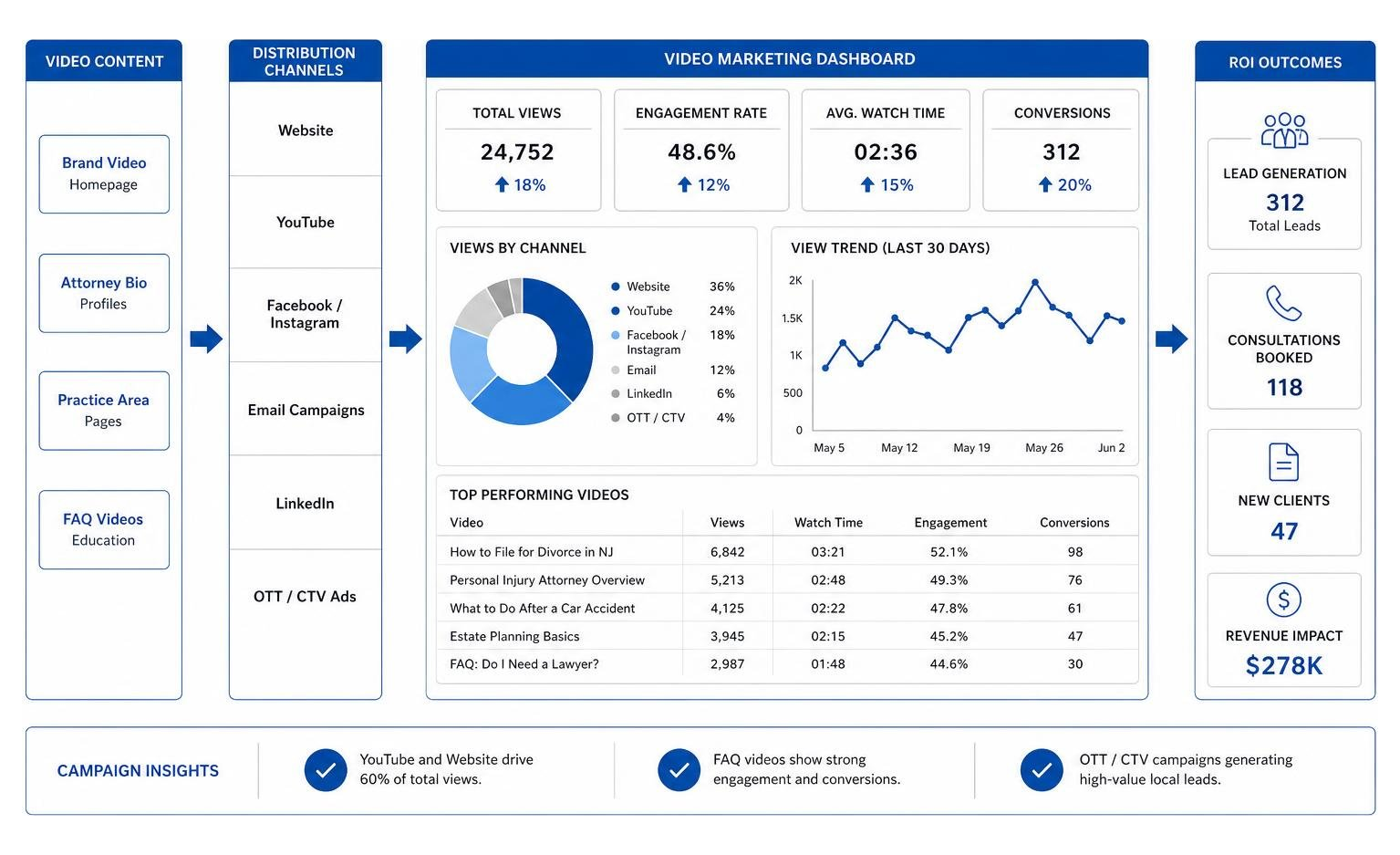
Task: Click the Email legend color dot
Action: click(x=616, y=370)
